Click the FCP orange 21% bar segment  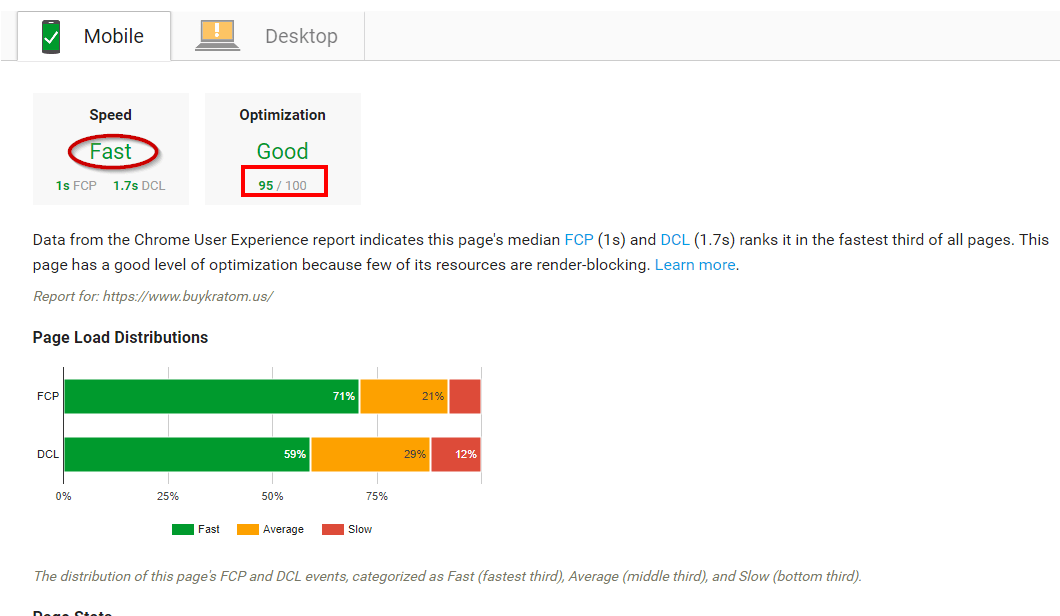point(403,396)
